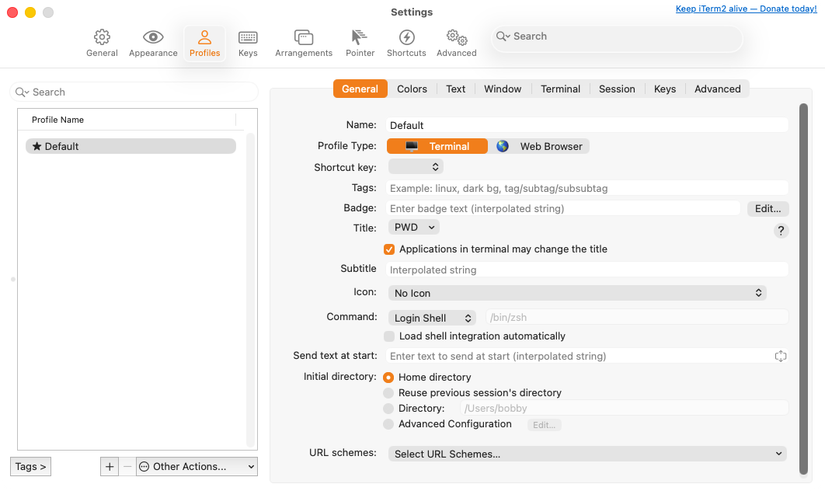Click the Keep iTerm2 alive donate link

point(746,9)
